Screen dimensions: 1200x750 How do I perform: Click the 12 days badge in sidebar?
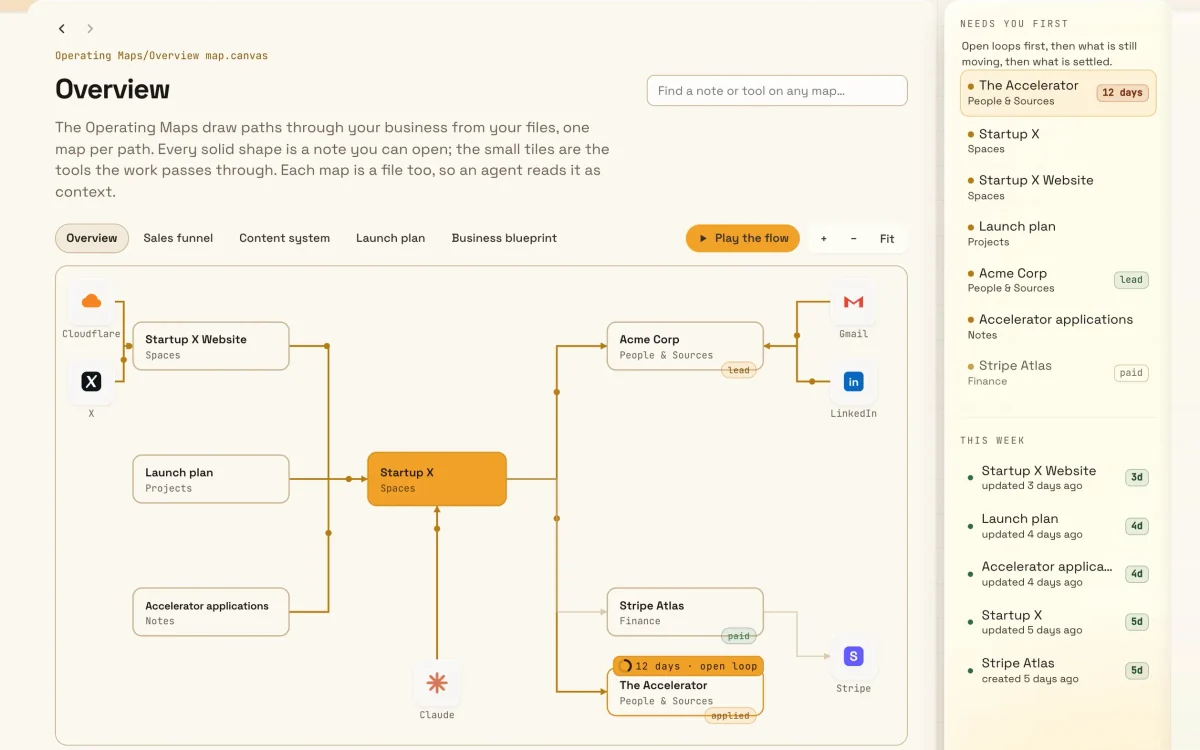[x=1123, y=93]
